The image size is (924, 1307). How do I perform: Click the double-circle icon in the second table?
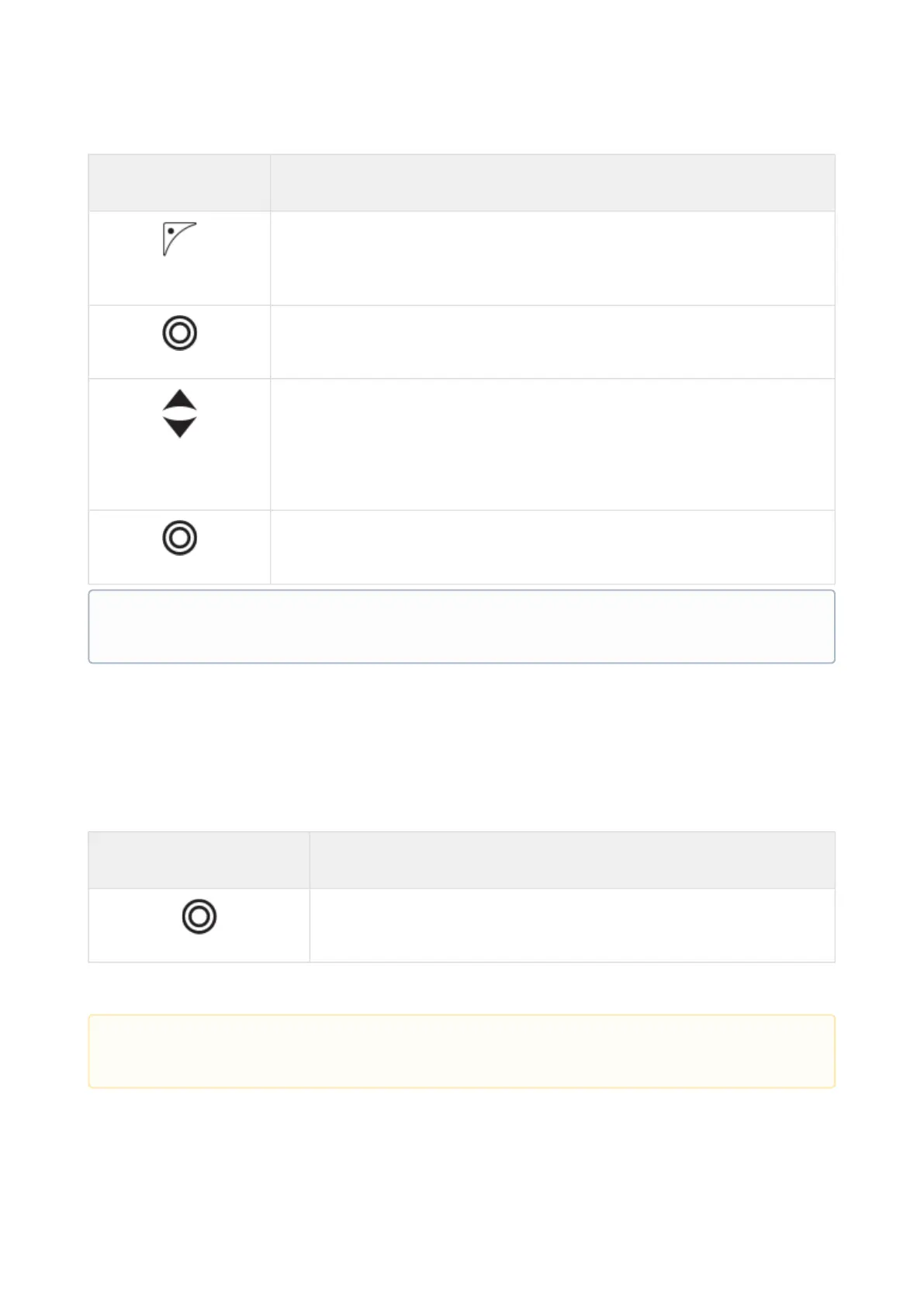[x=199, y=917]
